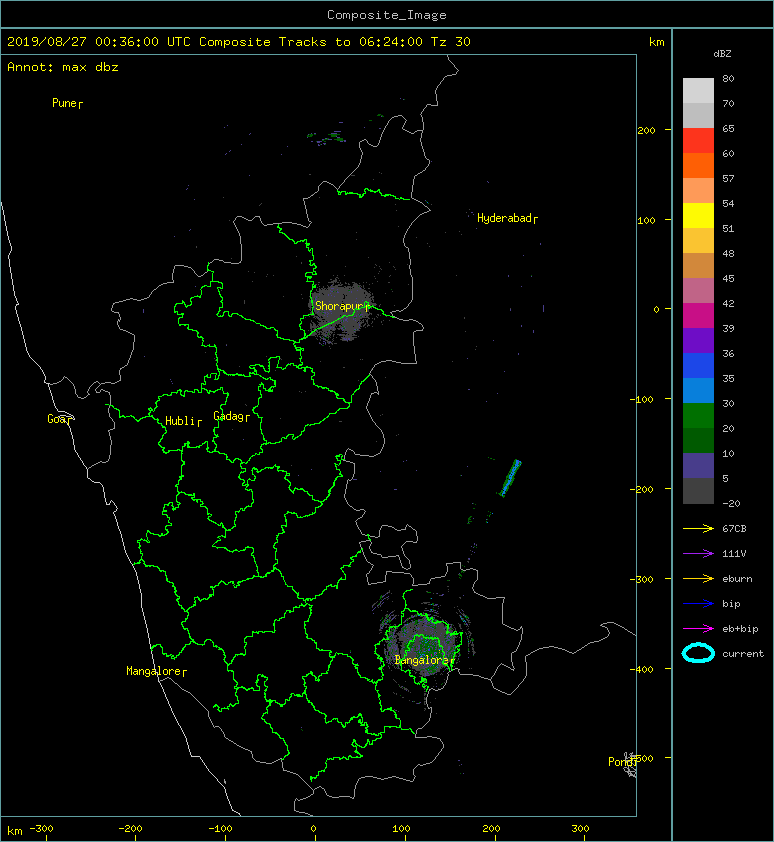774x842 pixels.
Task: Click the yellow 67CB track arrow
Action: coord(698,528)
